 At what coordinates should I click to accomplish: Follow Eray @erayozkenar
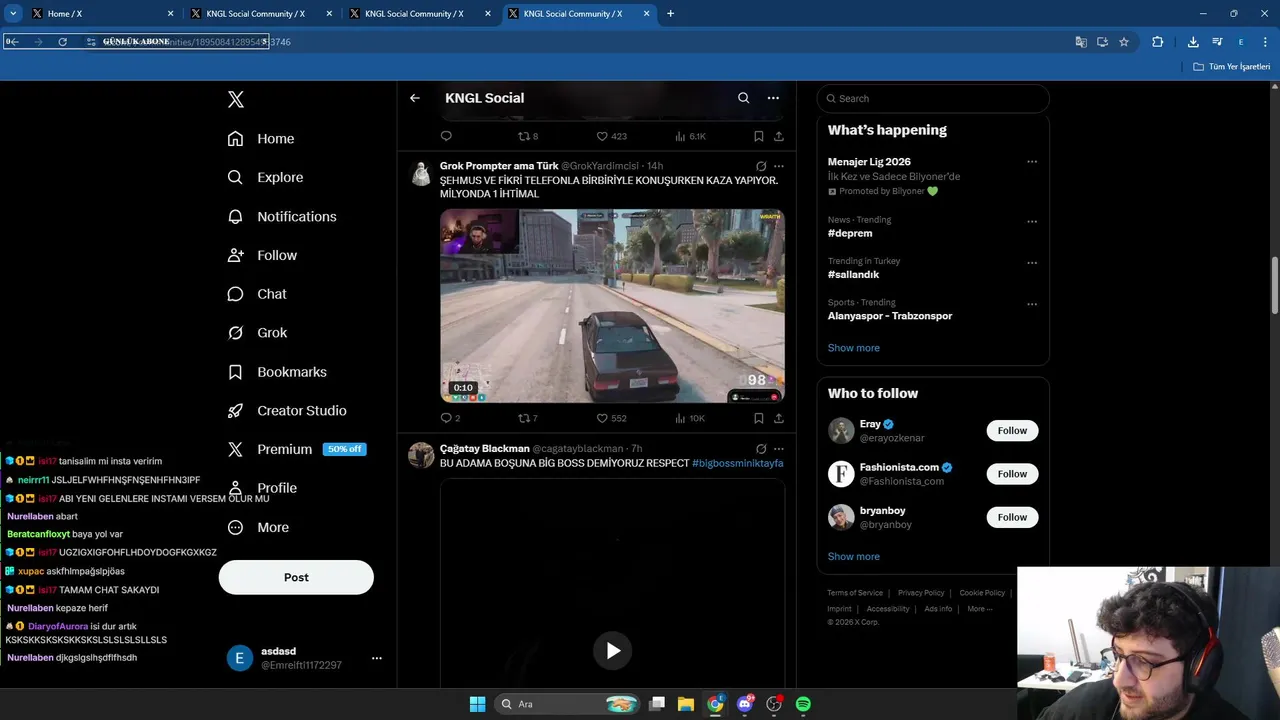(1012, 431)
